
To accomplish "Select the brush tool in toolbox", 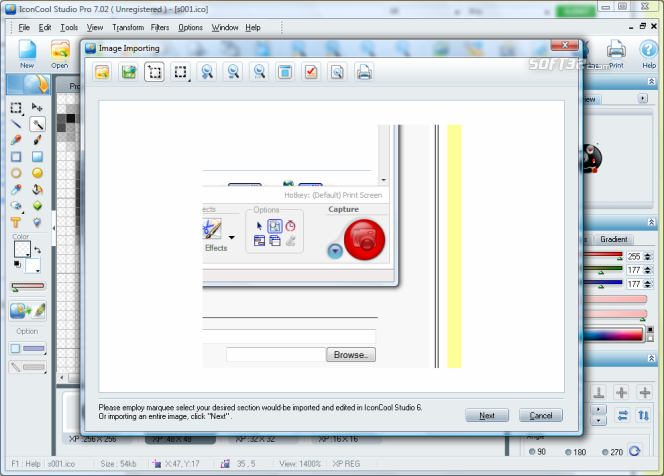I will pos(37,140).
